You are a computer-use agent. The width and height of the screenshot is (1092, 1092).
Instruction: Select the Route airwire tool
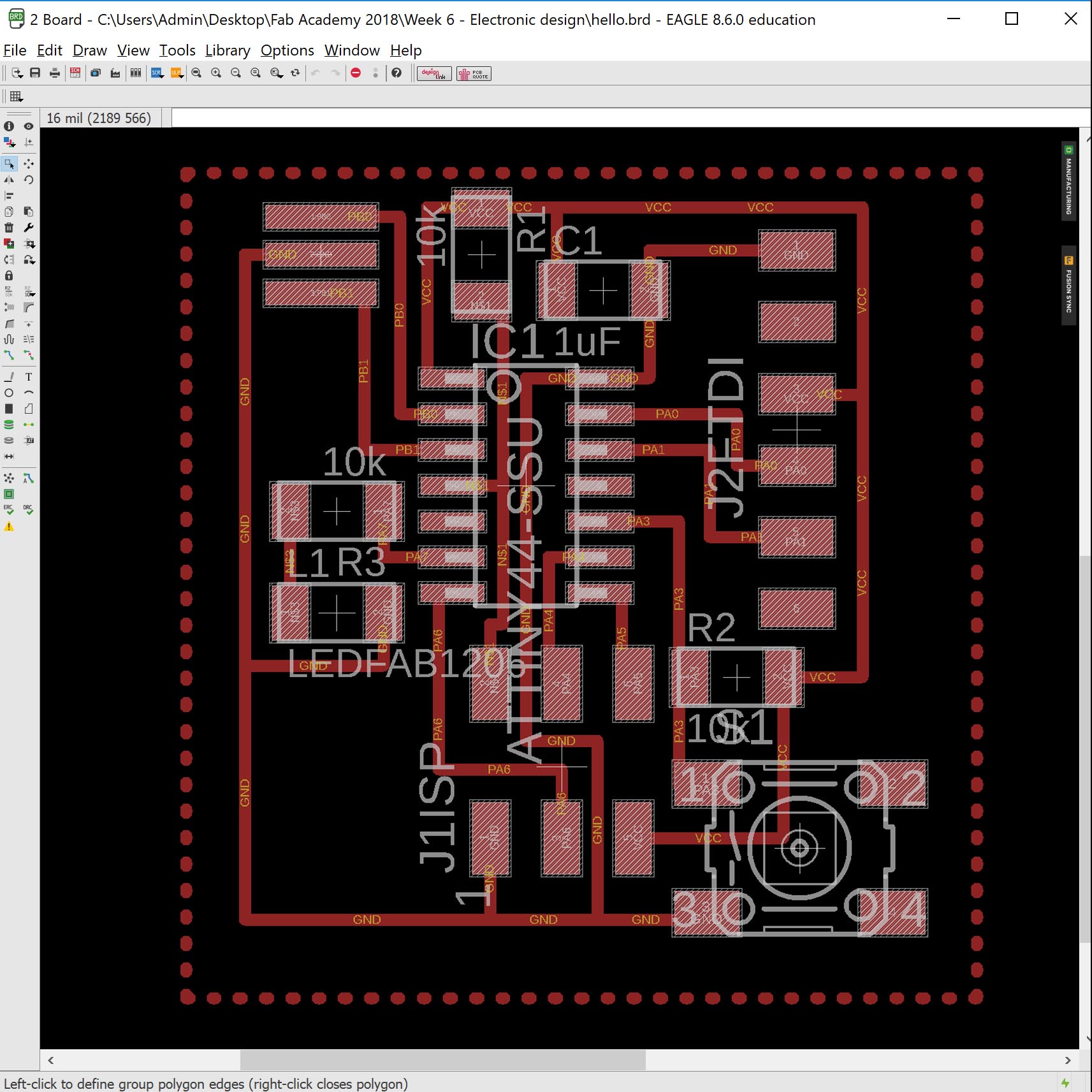[9, 355]
